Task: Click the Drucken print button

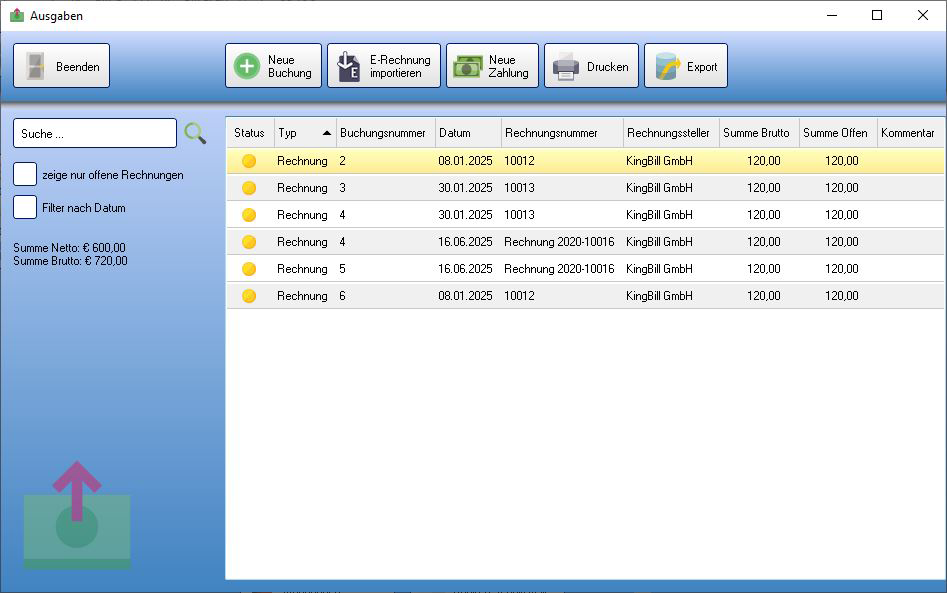Action: [591, 66]
